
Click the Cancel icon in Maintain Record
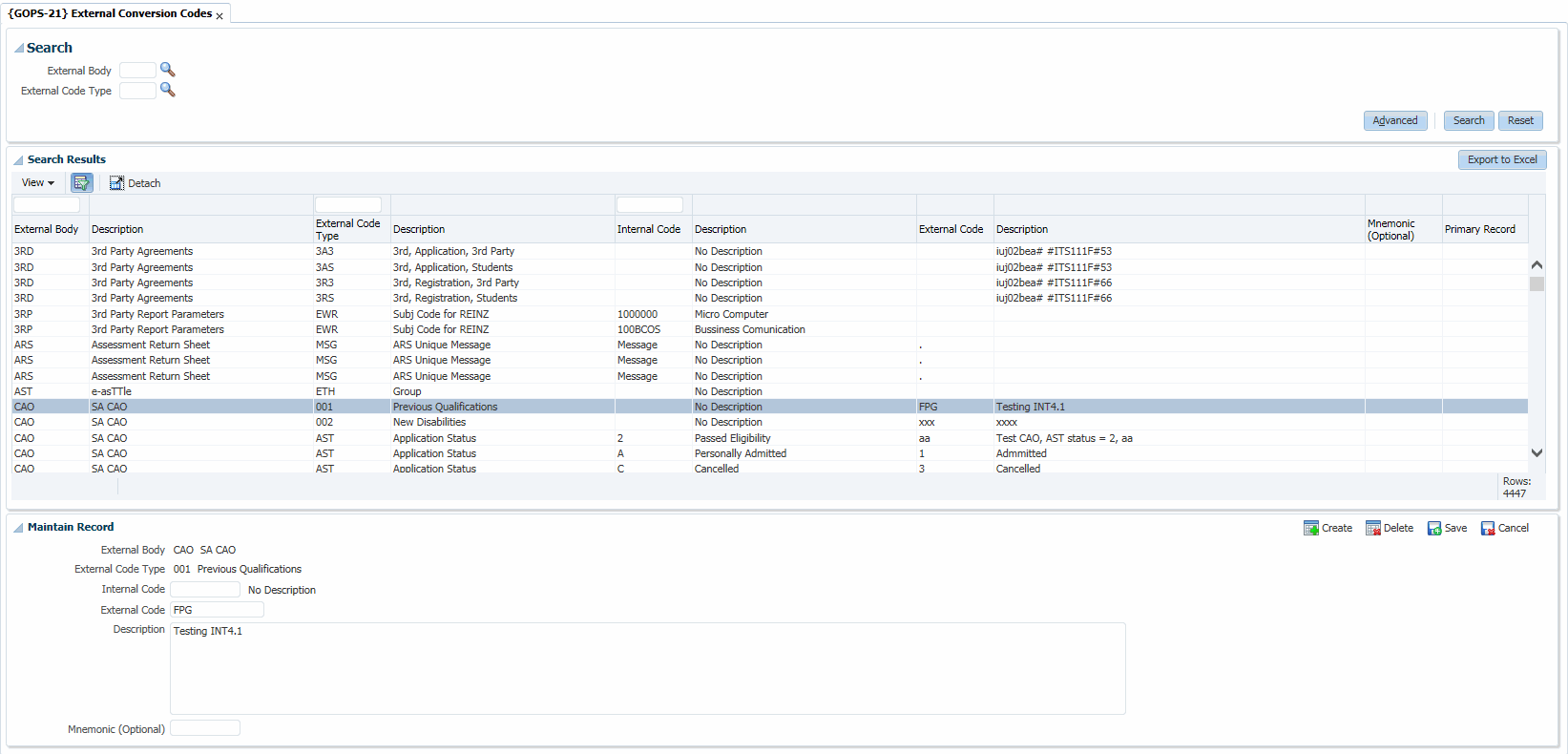pyautogui.click(x=1488, y=528)
